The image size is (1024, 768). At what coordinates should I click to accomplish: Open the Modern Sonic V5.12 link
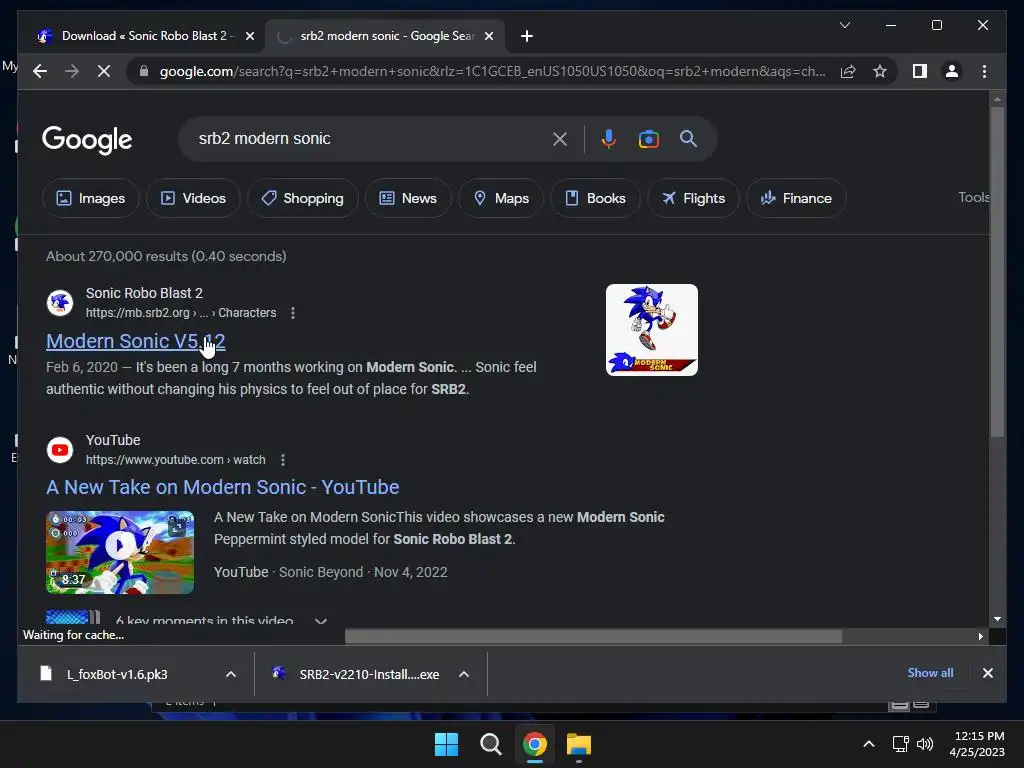click(136, 341)
